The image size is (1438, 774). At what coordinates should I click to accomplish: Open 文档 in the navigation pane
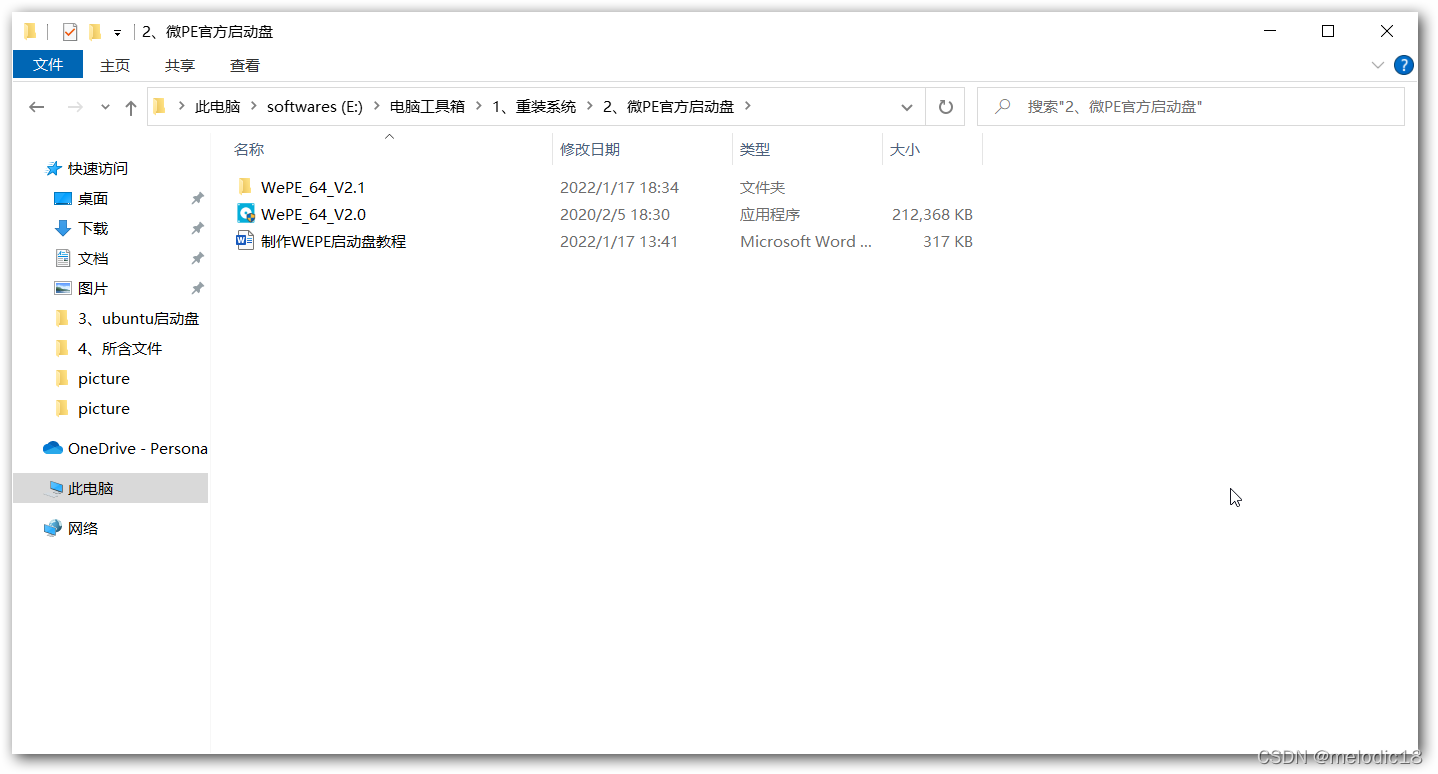click(x=93, y=258)
